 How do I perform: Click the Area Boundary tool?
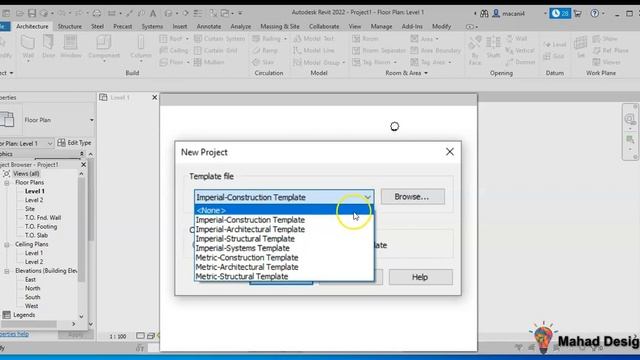[x=436, y=51]
